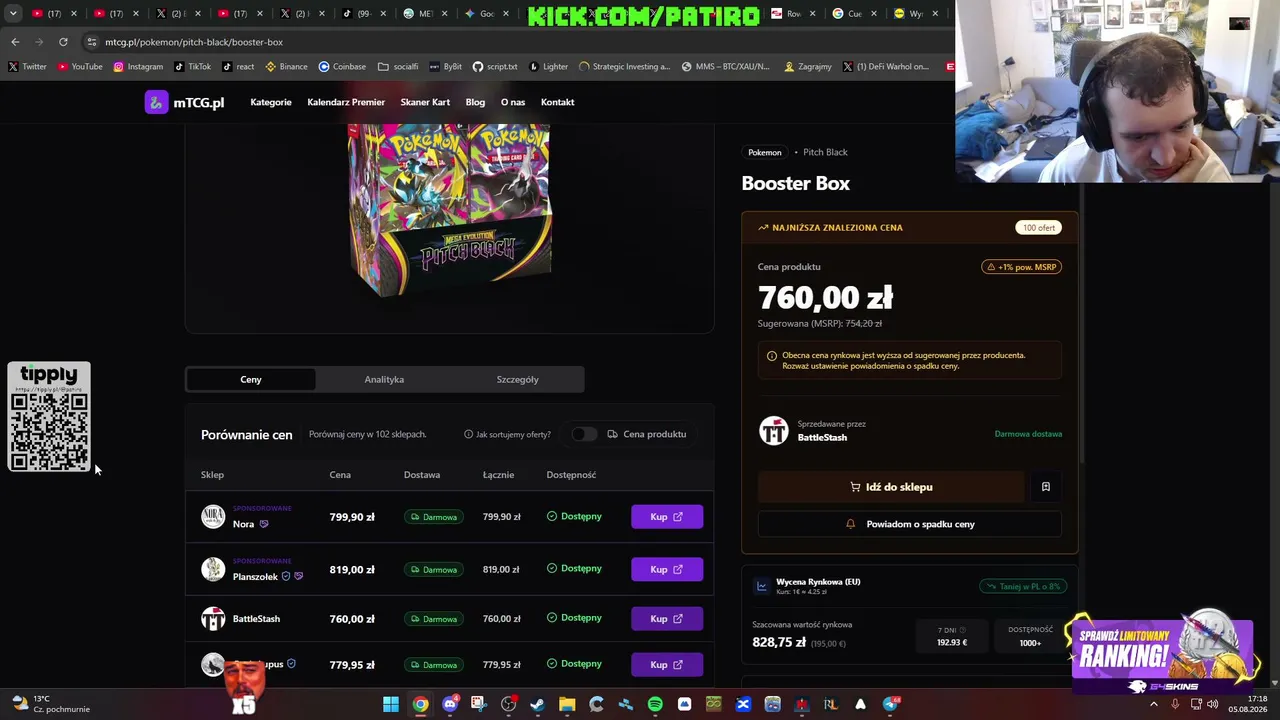
Task: Open the Instagram bookmark
Action: (x=138, y=67)
